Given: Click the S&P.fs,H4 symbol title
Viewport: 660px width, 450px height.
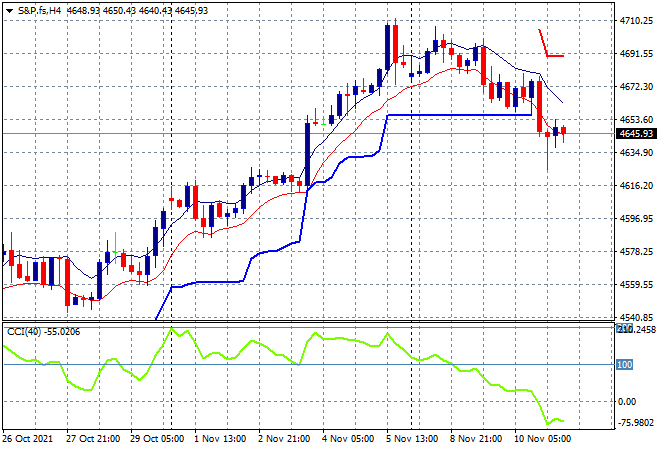Looking at the screenshot, I should (39, 11).
